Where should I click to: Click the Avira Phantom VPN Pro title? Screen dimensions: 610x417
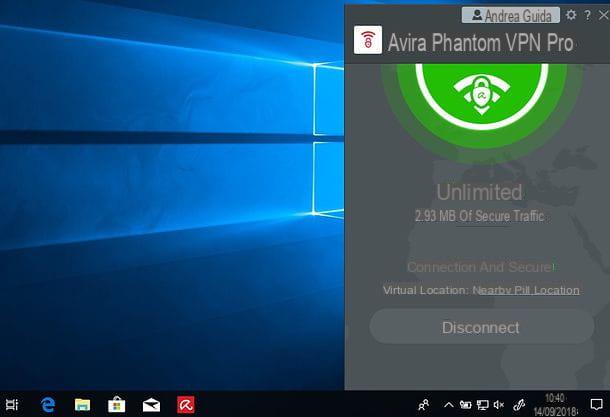481,42
